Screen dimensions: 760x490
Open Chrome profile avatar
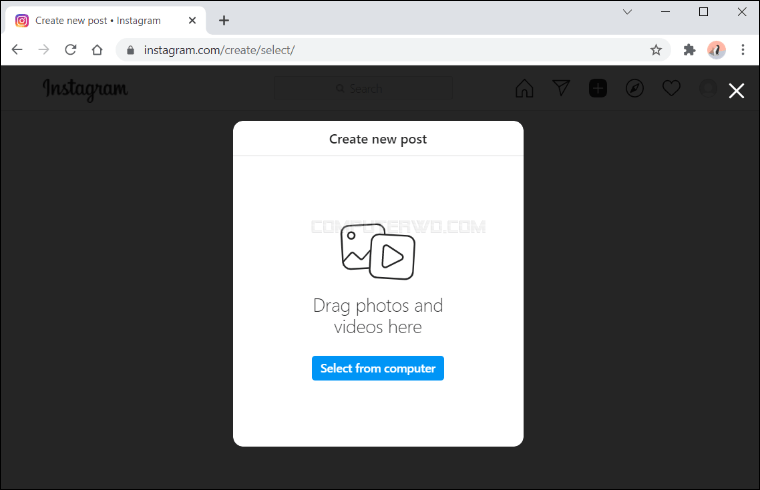pyautogui.click(x=716, y=49)
